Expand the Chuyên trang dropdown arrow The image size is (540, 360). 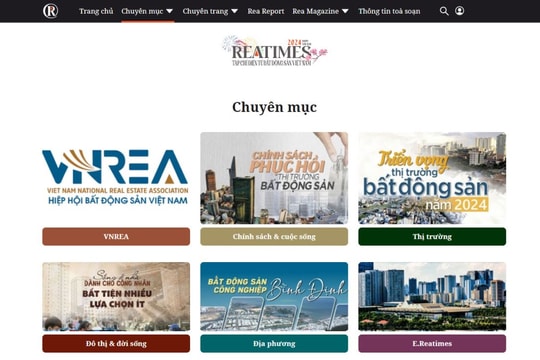click(x=235, y=11)
